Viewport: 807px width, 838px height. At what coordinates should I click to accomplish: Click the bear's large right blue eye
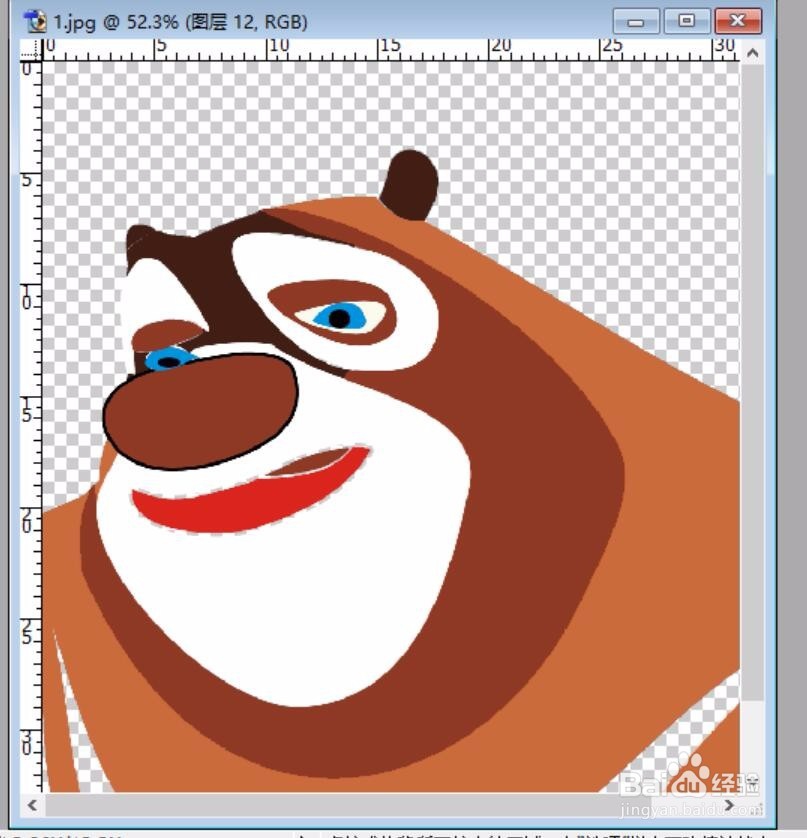tap(340, 317)
